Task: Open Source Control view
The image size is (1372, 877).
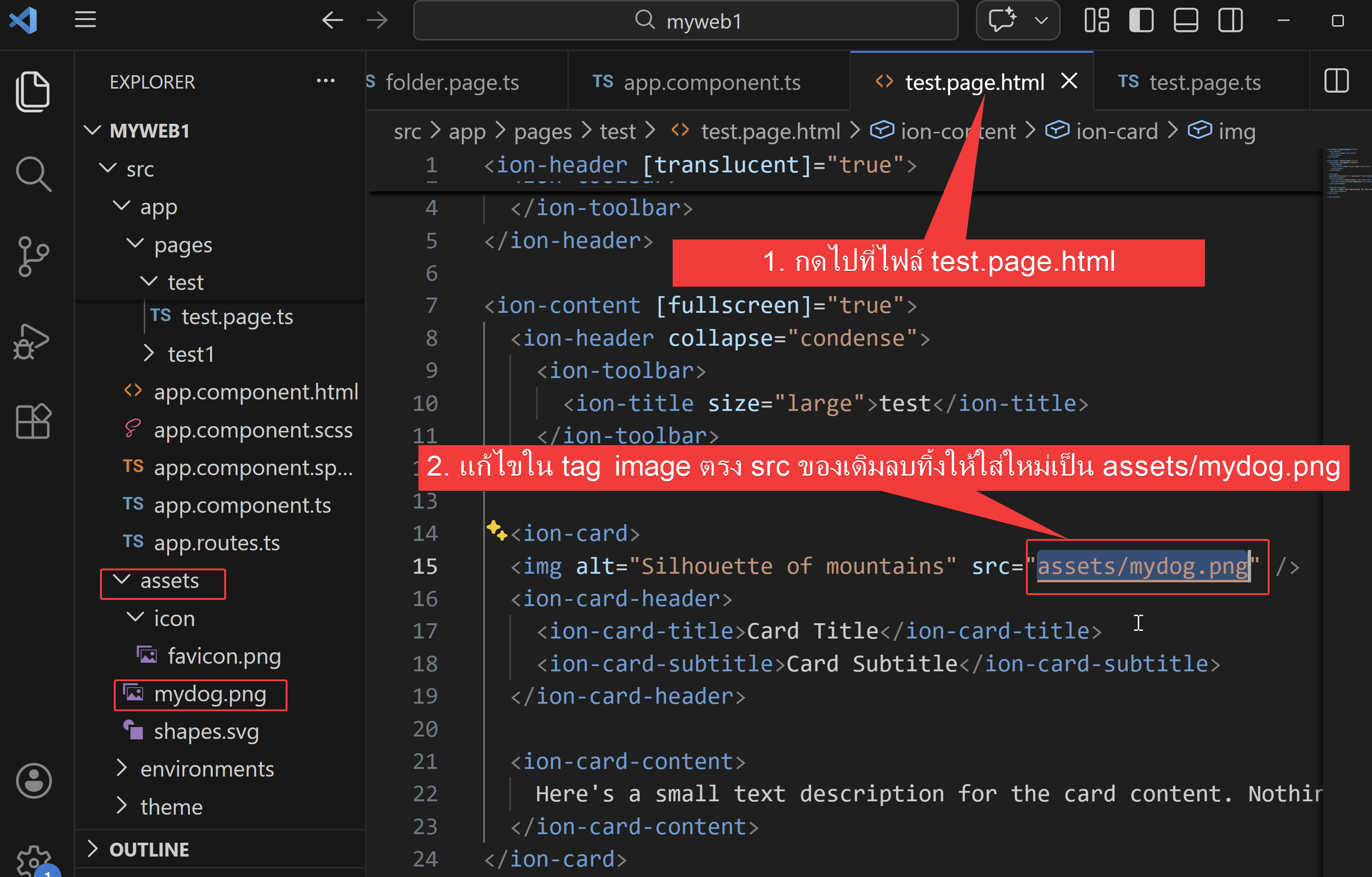Action: 32,257
